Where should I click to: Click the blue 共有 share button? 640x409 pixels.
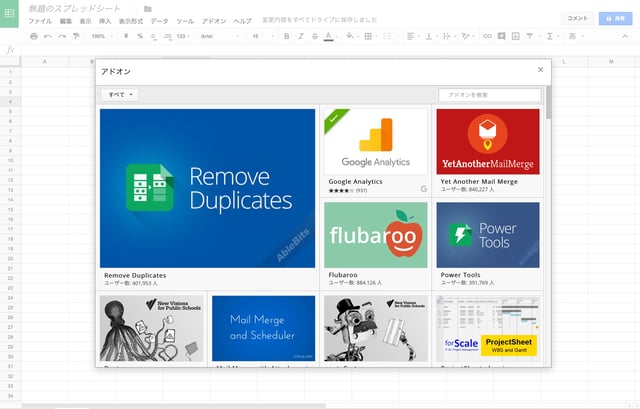click(x=616, y=18)
